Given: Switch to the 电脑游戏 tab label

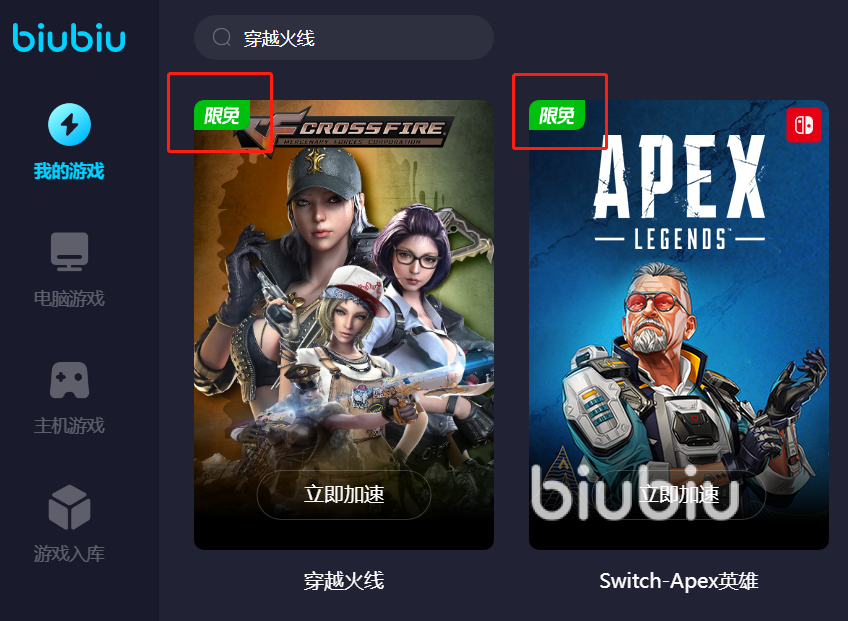Looking at the screenshot, I should [x=69, y=298].
